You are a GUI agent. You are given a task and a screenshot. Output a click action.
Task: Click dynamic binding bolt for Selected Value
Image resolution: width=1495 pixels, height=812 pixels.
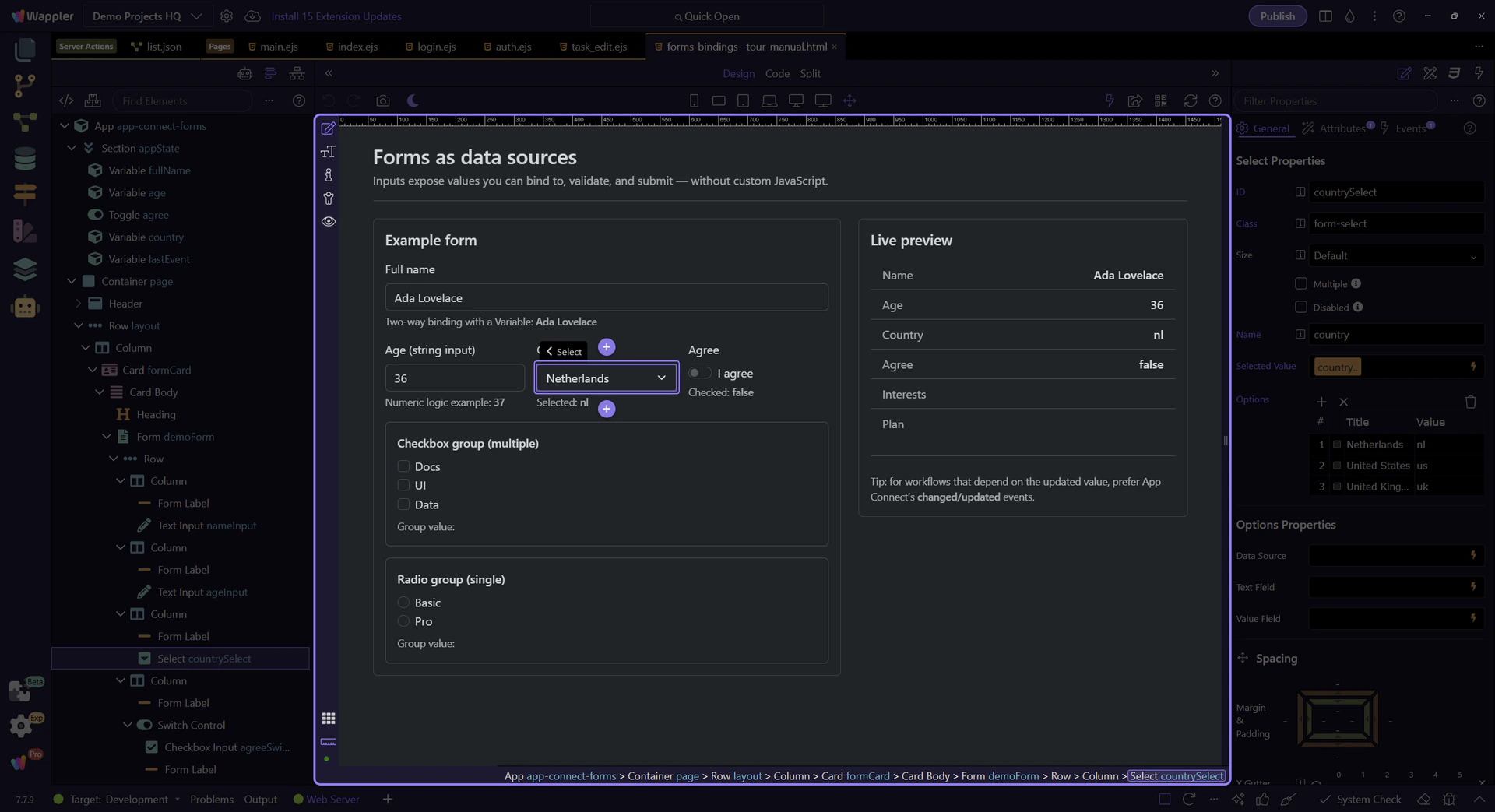(x=1473, y=367)
